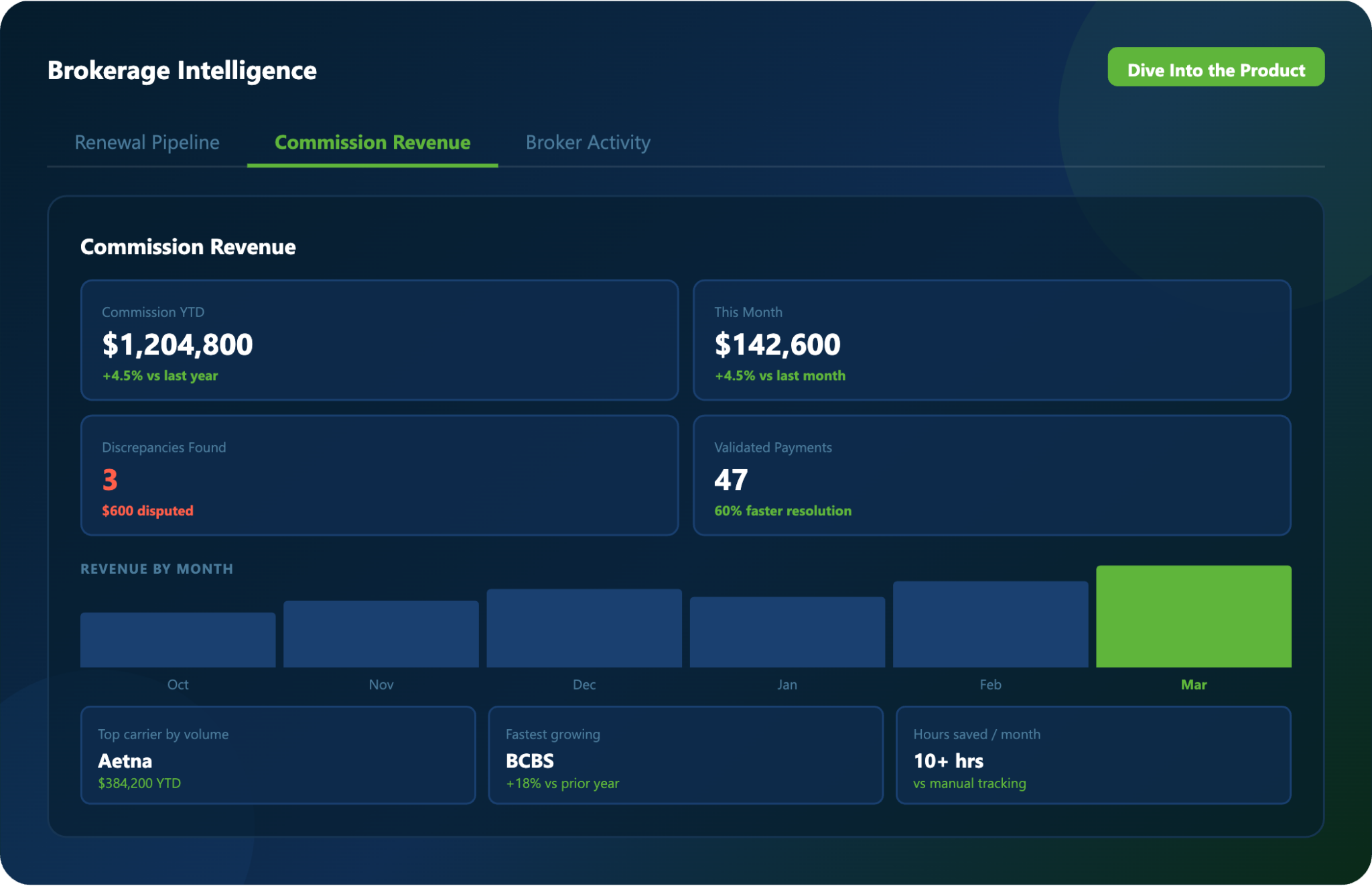This screenshot has width=1372, height=886.
Task: Click the Mar month label
Action: click(1193, 684)
